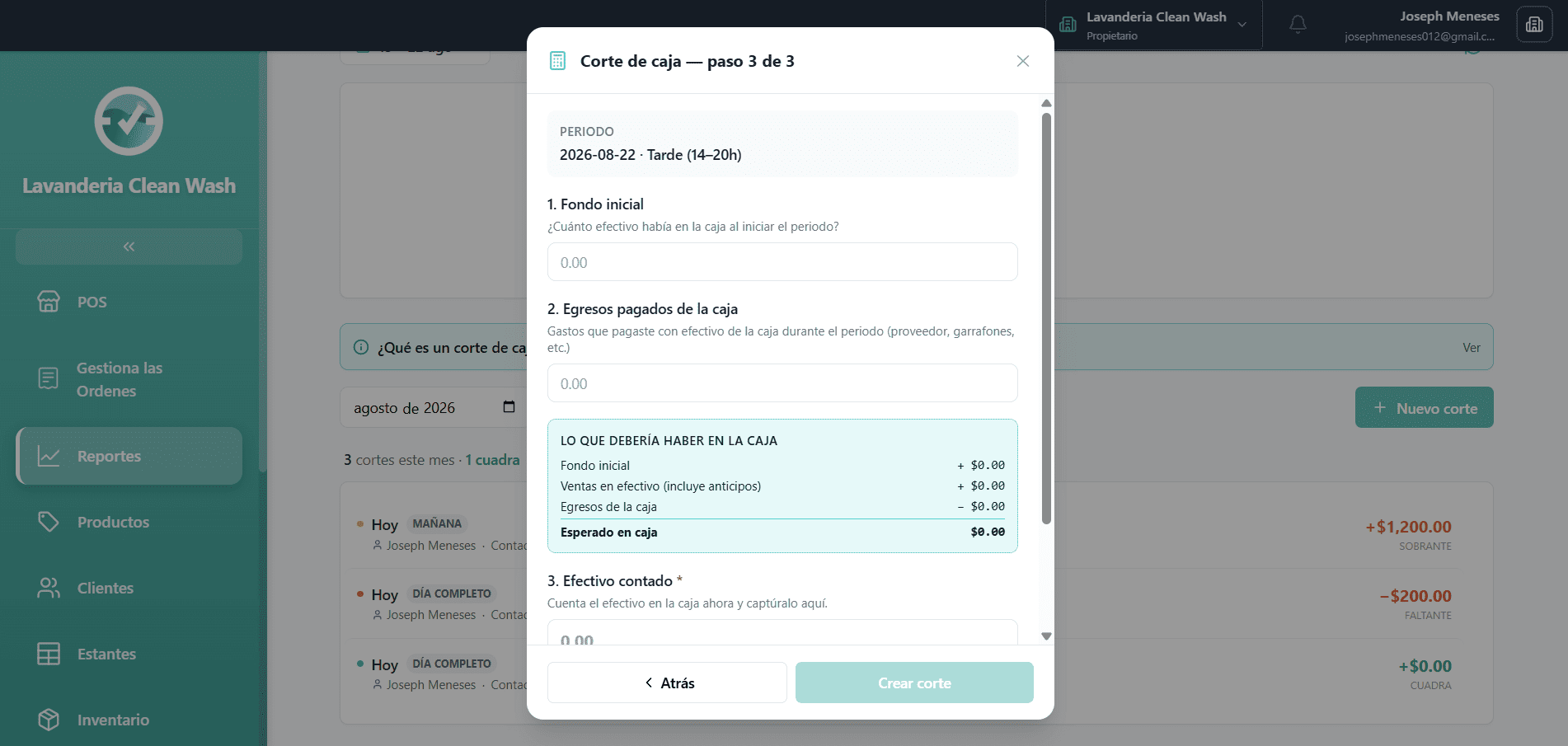Open Estantes section

pos(129,654)
